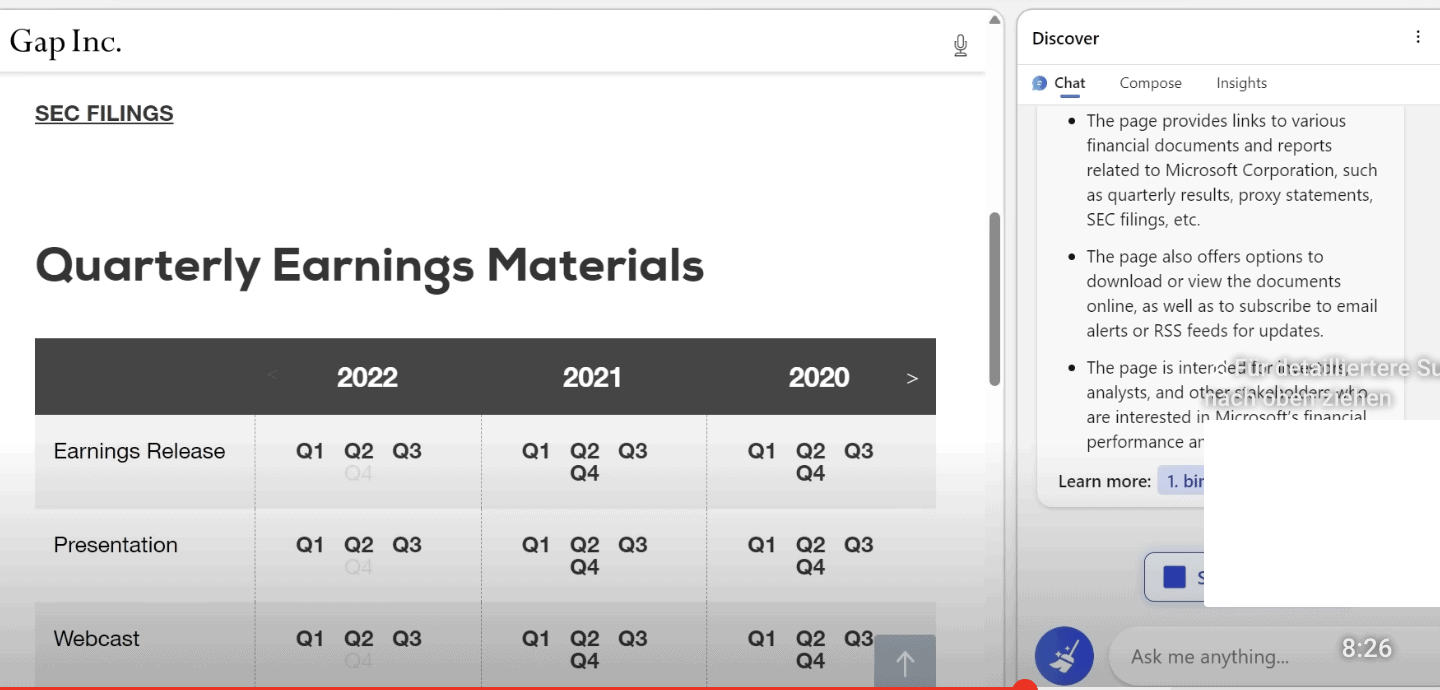Open 2021 Q4 Presentation link
Image resolution: width=1440 pixels, height=690 pixels.
coord(584,567)
